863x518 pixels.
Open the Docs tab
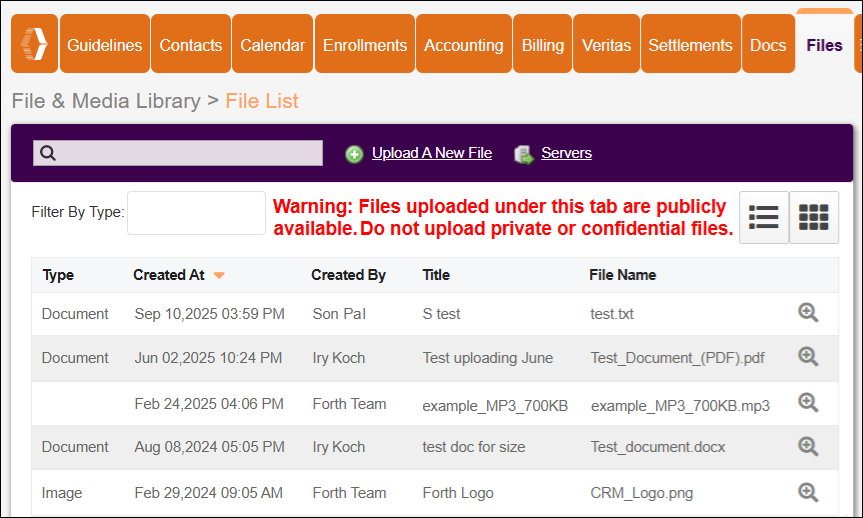click(768, 43)
